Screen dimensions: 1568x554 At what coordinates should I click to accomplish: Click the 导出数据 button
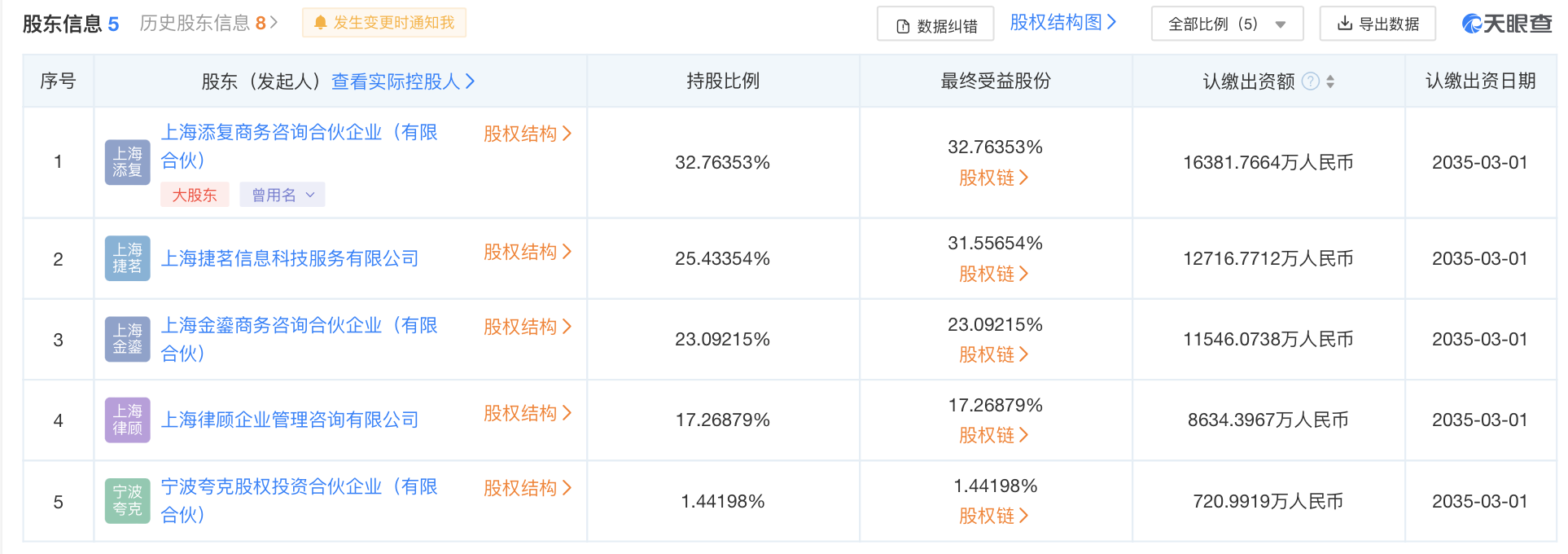(1377, 24)
